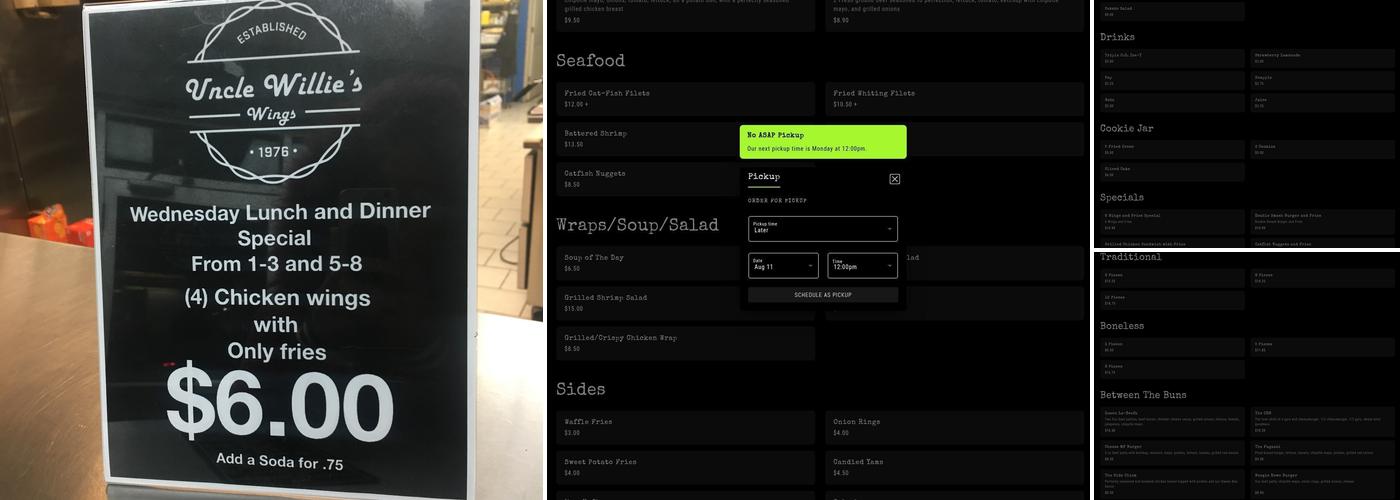This screenshot has width=1400, height=500.
Task: Select Fried Whiting Filets menu item
Action: [954, 98]
